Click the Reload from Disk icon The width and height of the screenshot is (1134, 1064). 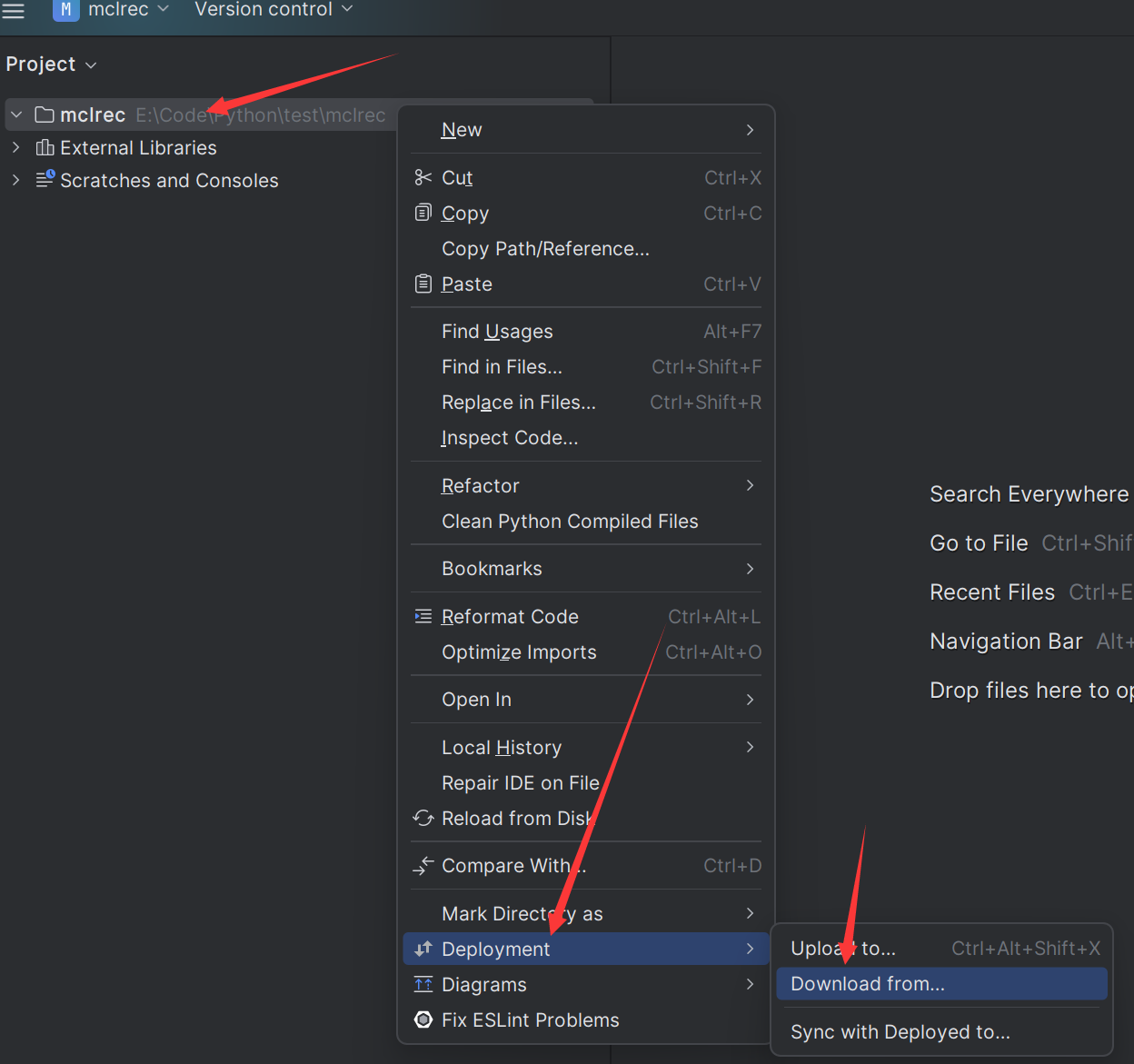pyautogui.click(x=423, y=818)
